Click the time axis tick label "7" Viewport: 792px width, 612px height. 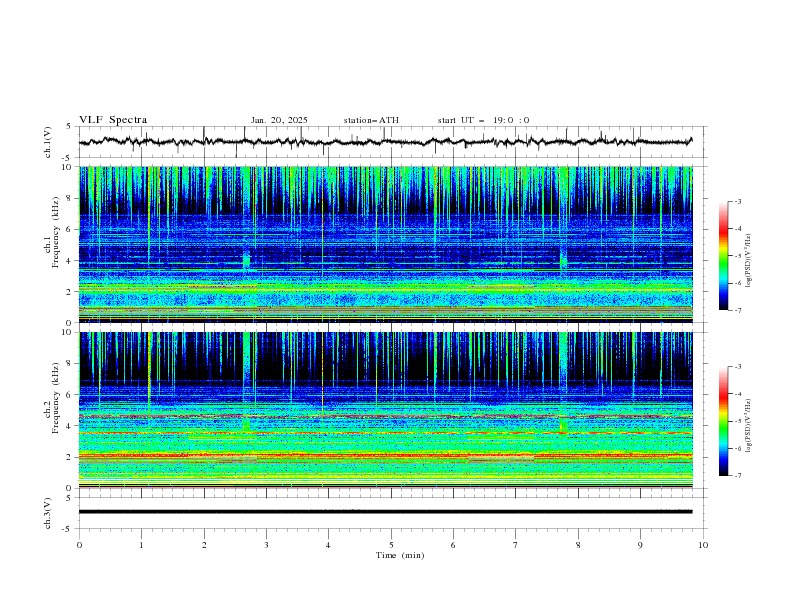pyautogui.click(x=516, y=545)
